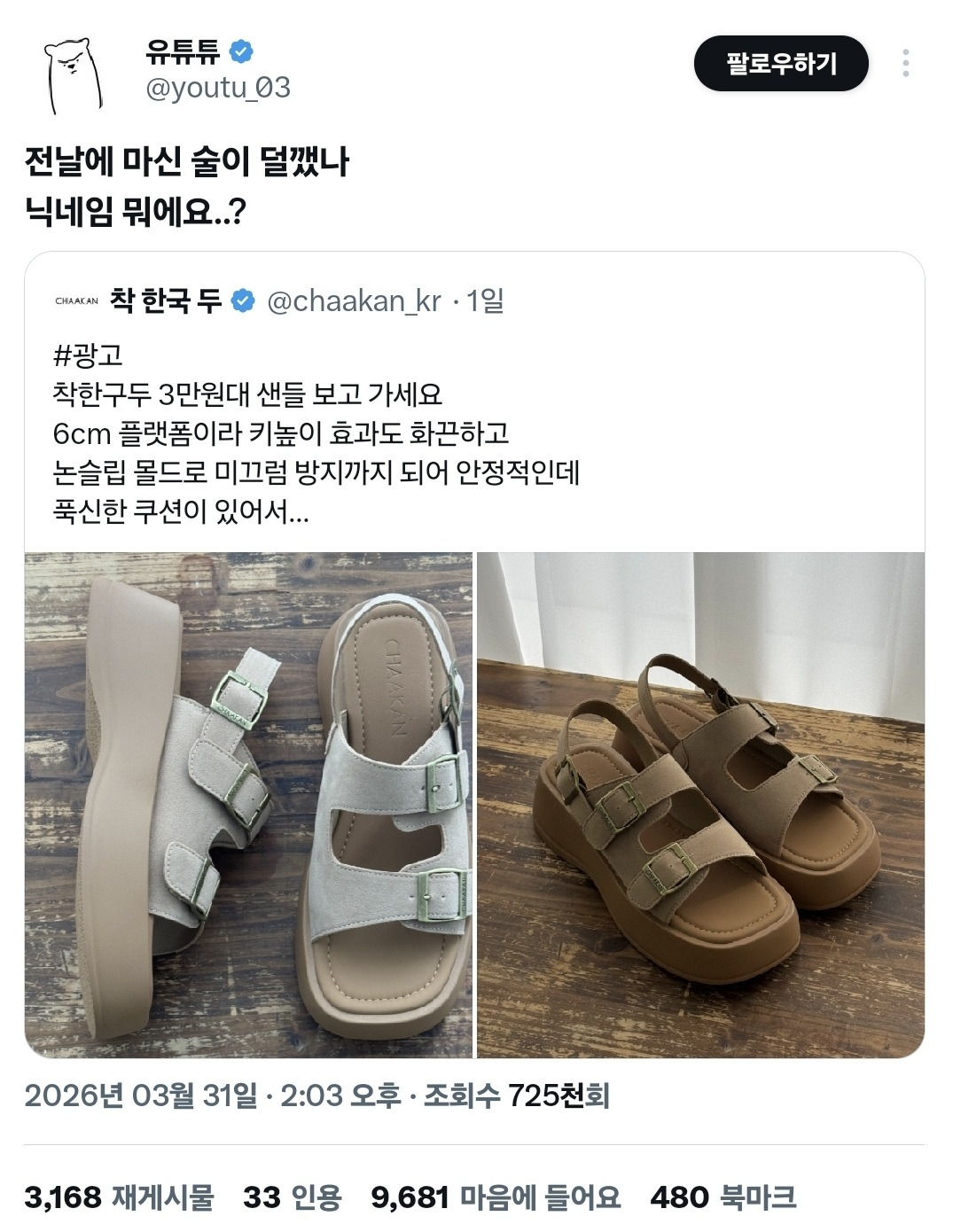This screenshot has width=953, height=1232.
Task: Open the 9,681 마음에 들어요 likes list
Action: (496, 1197)
